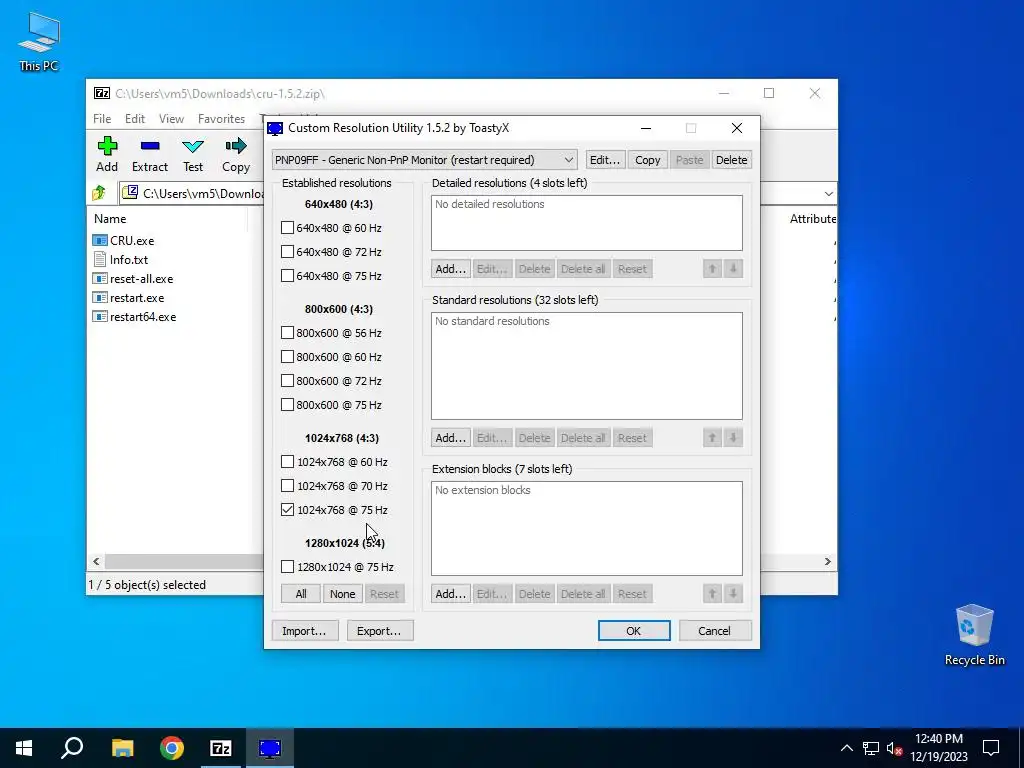1024x768 pixels.
Task: Select the Info.txt file icon
Action: (x=100, y=259)
